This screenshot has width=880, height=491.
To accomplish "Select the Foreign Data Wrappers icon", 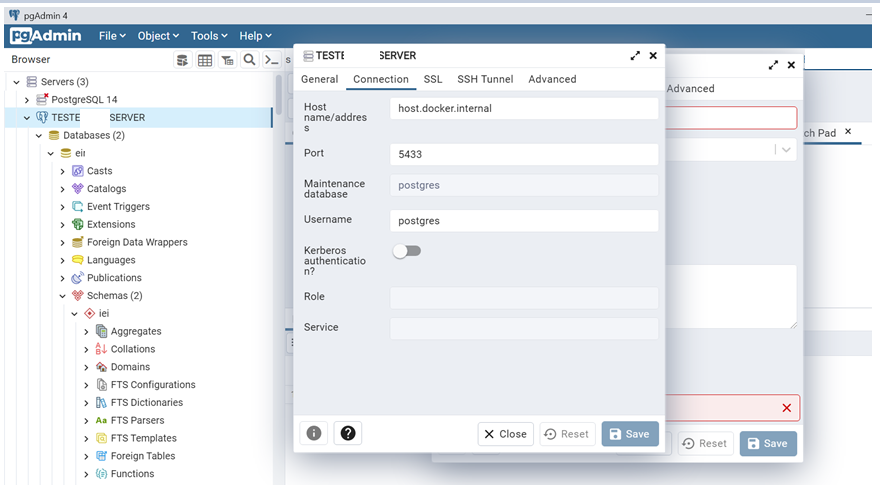I will [77, 242].
